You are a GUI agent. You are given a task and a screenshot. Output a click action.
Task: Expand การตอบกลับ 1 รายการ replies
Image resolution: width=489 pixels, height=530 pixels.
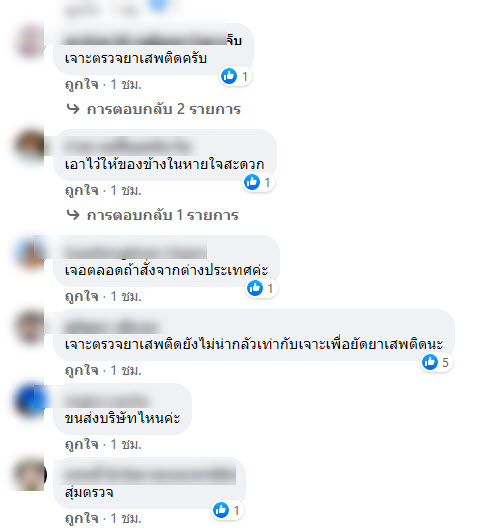pyautogui.click(x=162, y=215)
